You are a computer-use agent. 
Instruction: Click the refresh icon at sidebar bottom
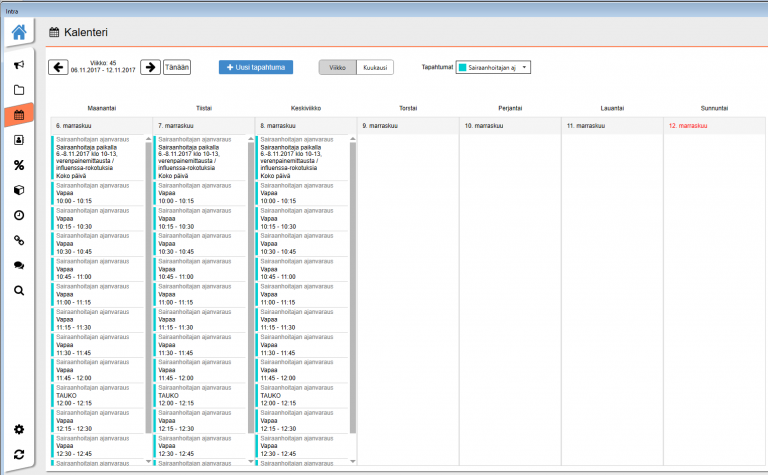[18, 455]
